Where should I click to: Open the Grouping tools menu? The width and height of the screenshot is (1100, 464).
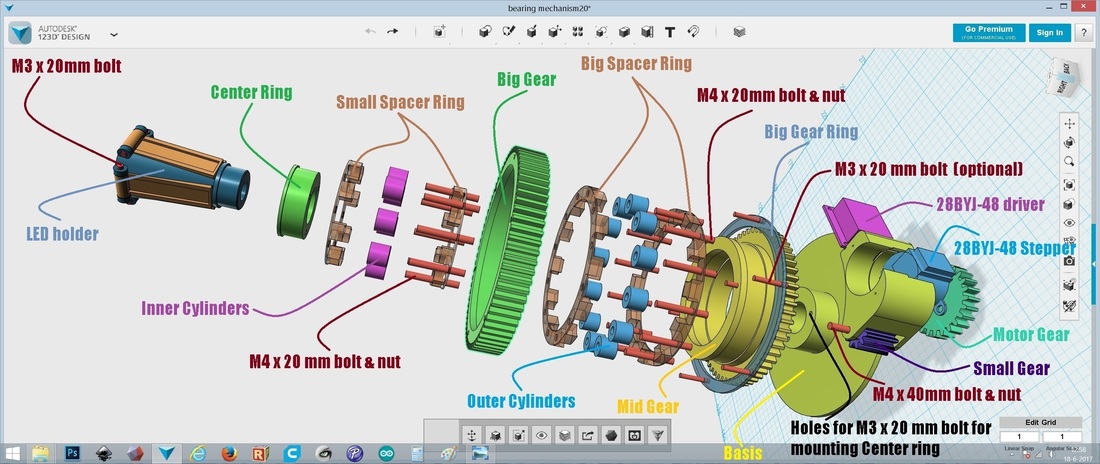tap(601, 32)
